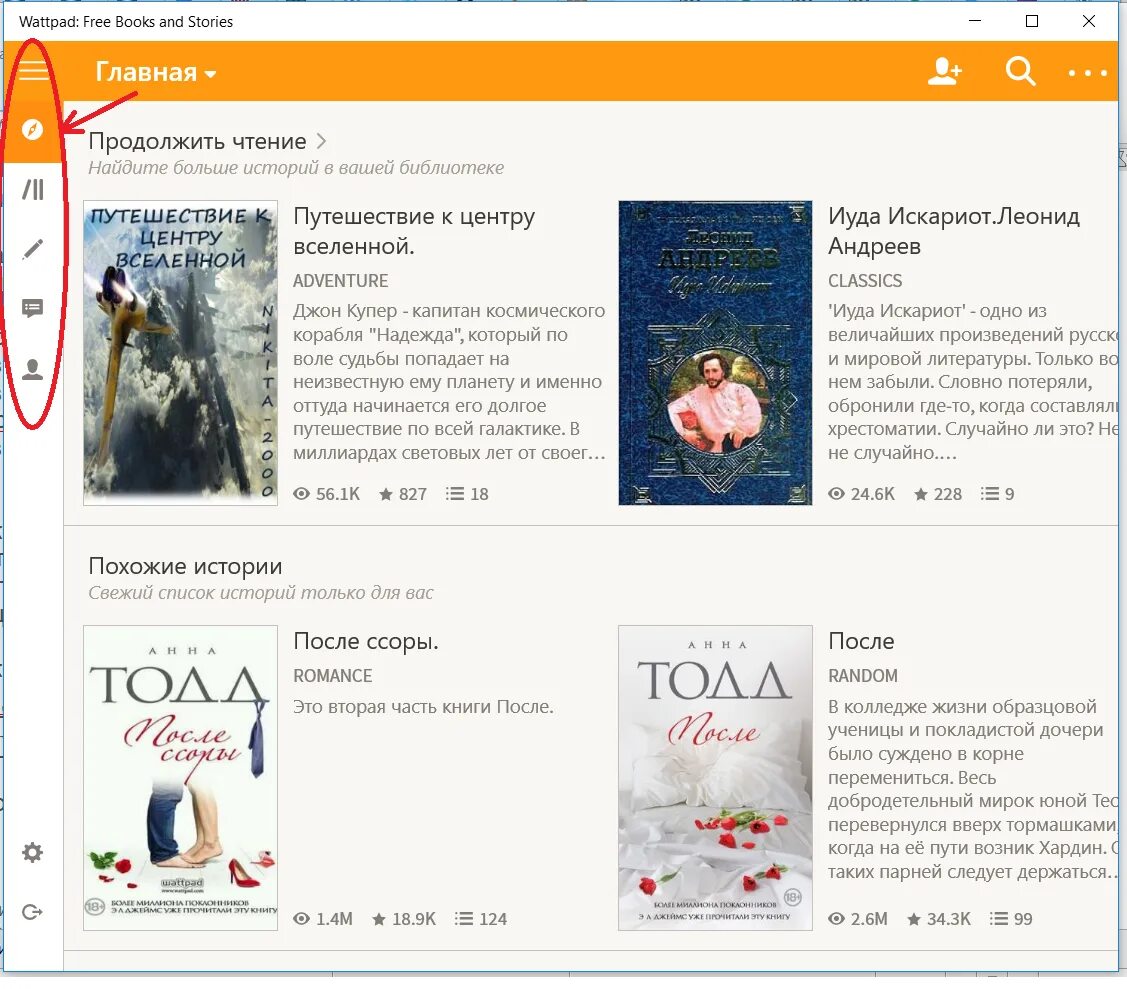
Task: Click the ROMANCE category label
Action: (x=333, y=676)
